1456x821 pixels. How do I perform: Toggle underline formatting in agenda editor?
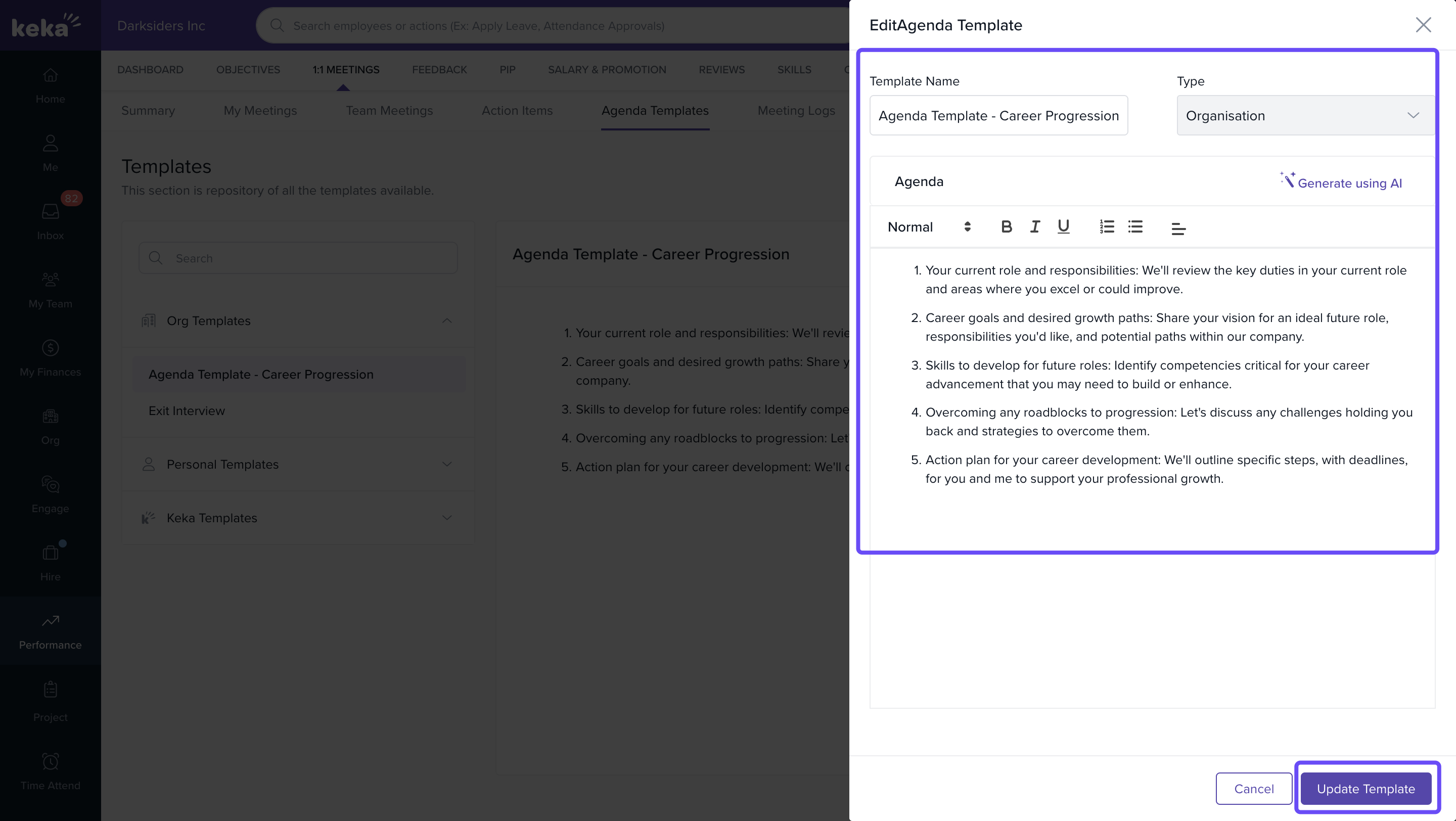pyautogui.click(x=1063, y=226)
